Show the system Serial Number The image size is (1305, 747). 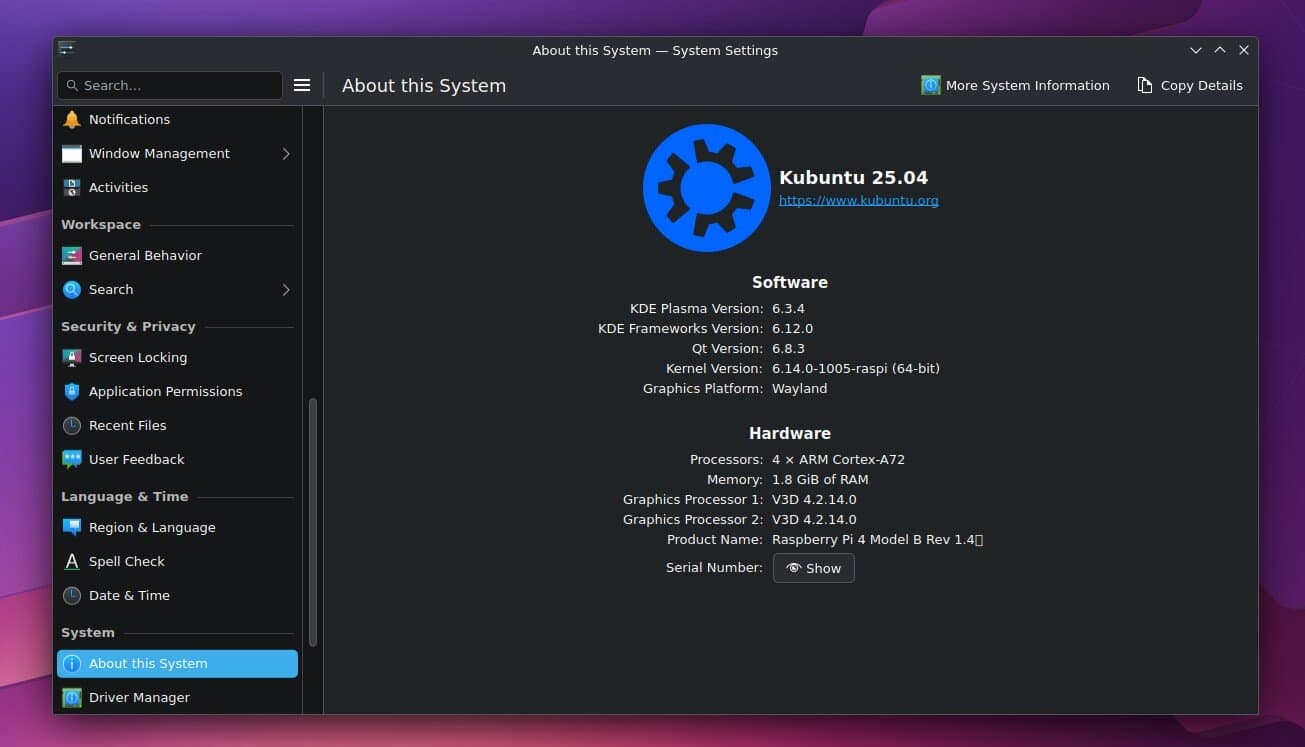tap(813, 567)
